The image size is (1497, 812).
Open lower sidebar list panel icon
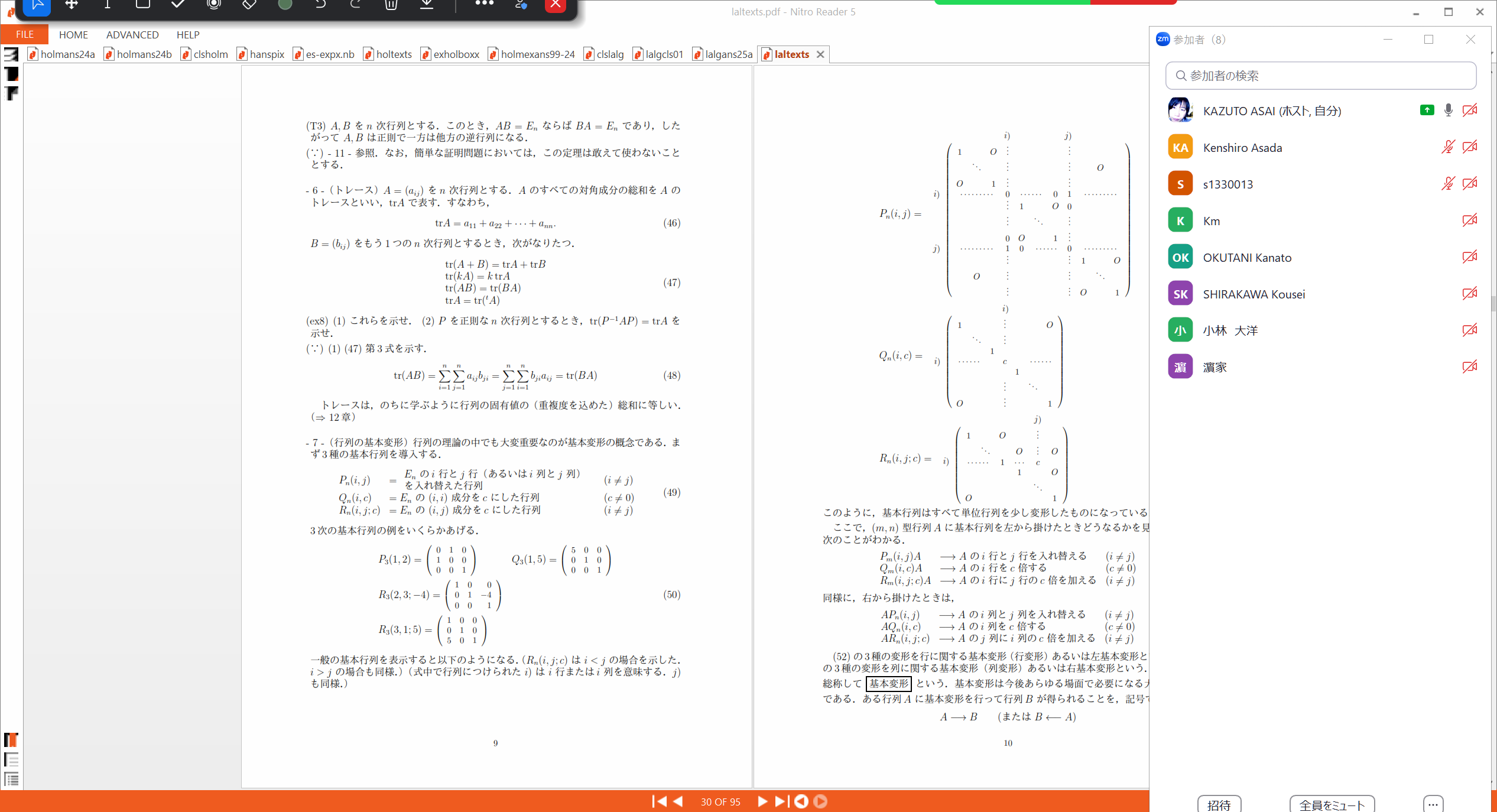pyautogui.click(x=11, y=759)
